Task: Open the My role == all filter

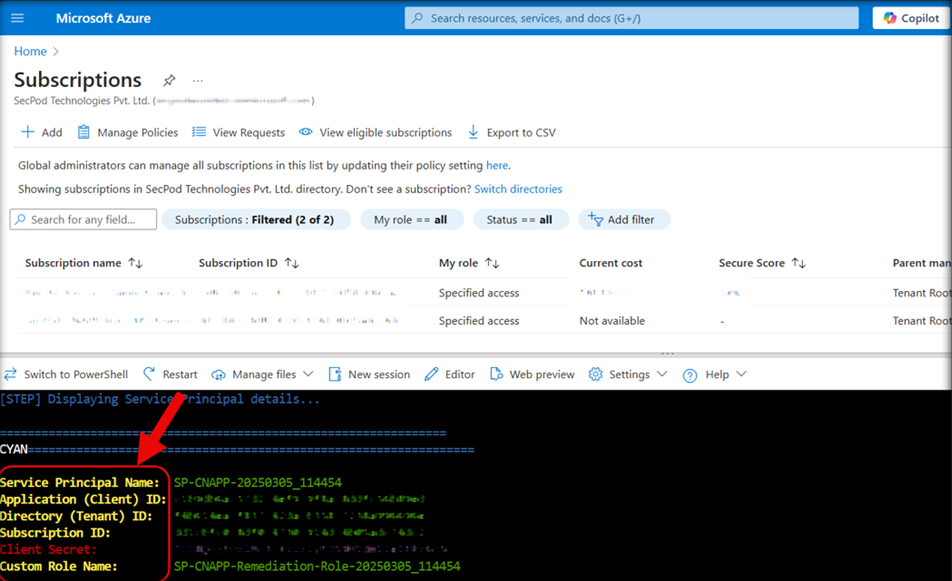Action: [x=411, y=219]
